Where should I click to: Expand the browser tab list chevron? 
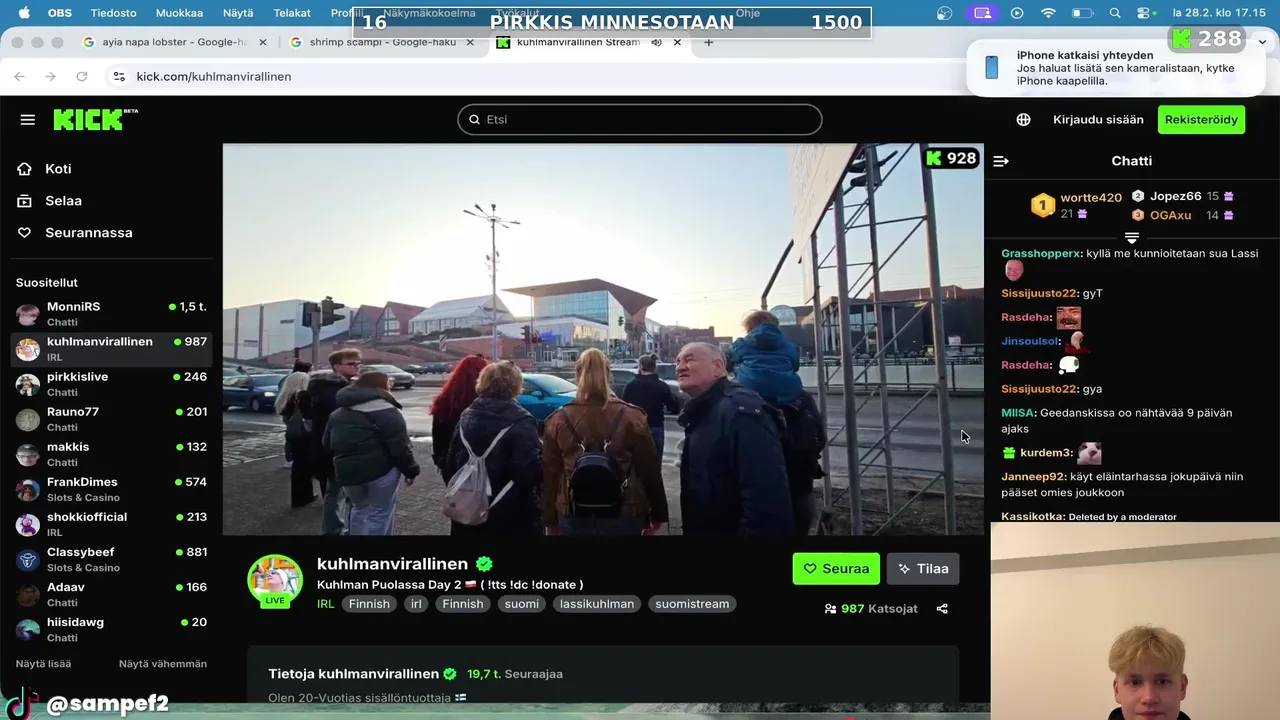pyautogui.click(x=1263, y=41)
